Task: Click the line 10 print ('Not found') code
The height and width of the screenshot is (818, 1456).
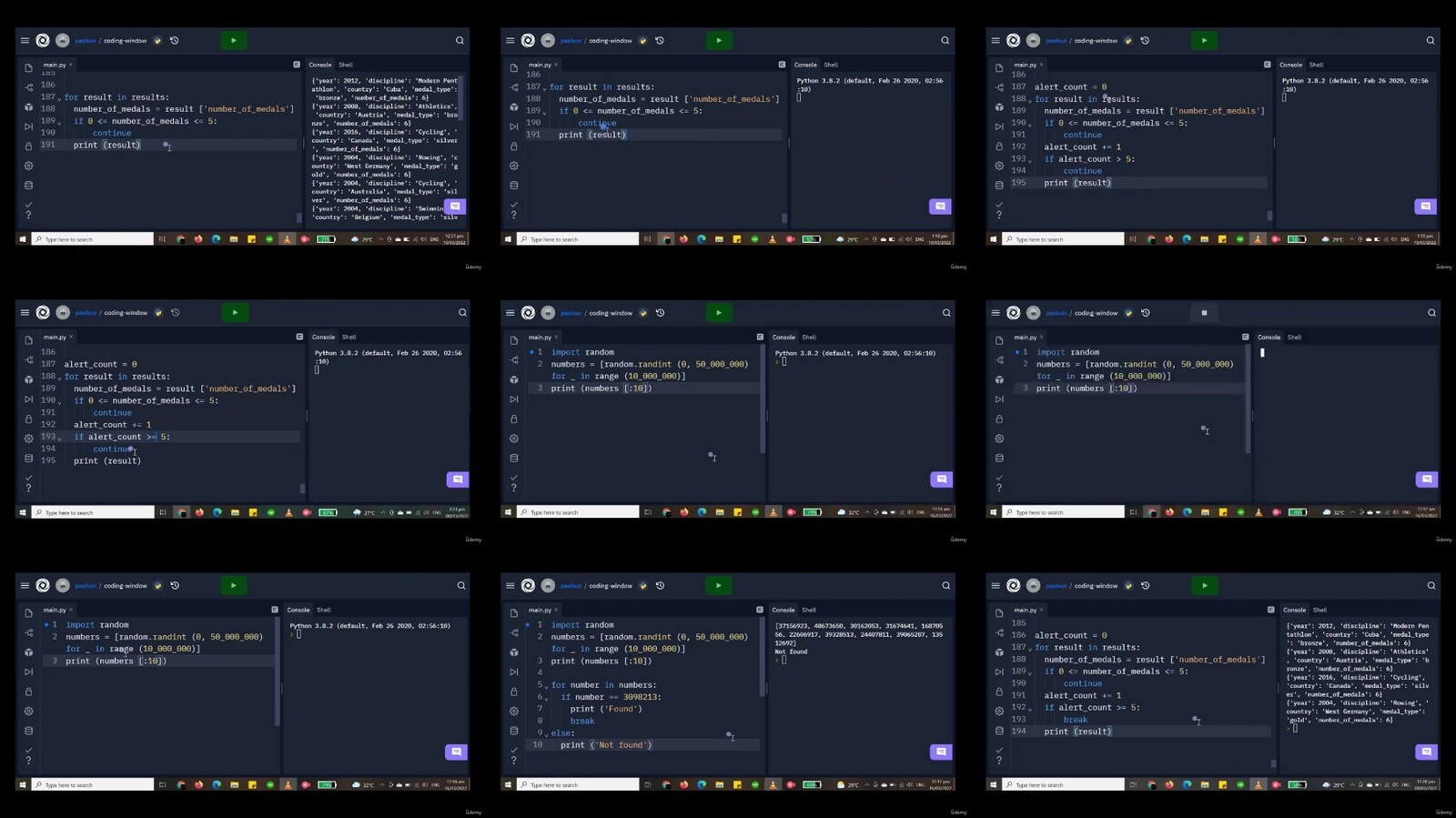Action: [x=606, y=744]
